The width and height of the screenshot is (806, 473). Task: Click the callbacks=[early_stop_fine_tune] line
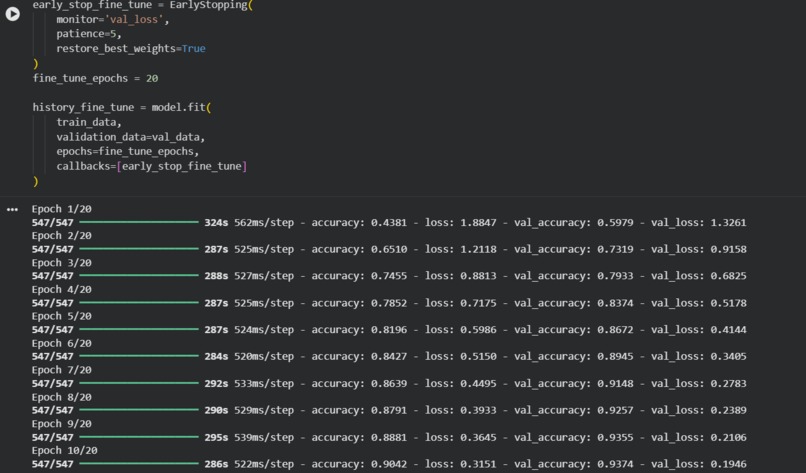coord(152,166)
